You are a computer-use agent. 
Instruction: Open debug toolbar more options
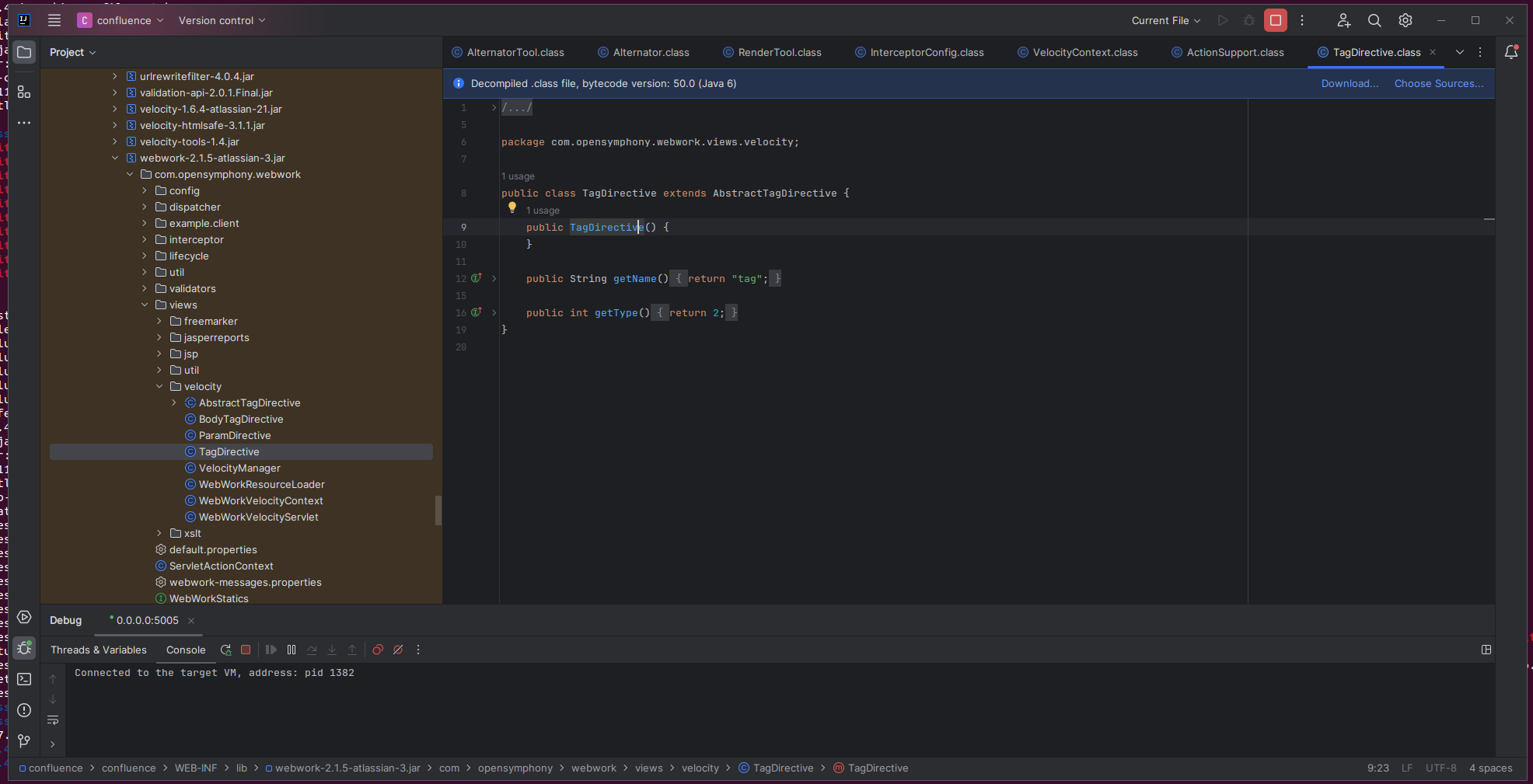click(418, 650)
